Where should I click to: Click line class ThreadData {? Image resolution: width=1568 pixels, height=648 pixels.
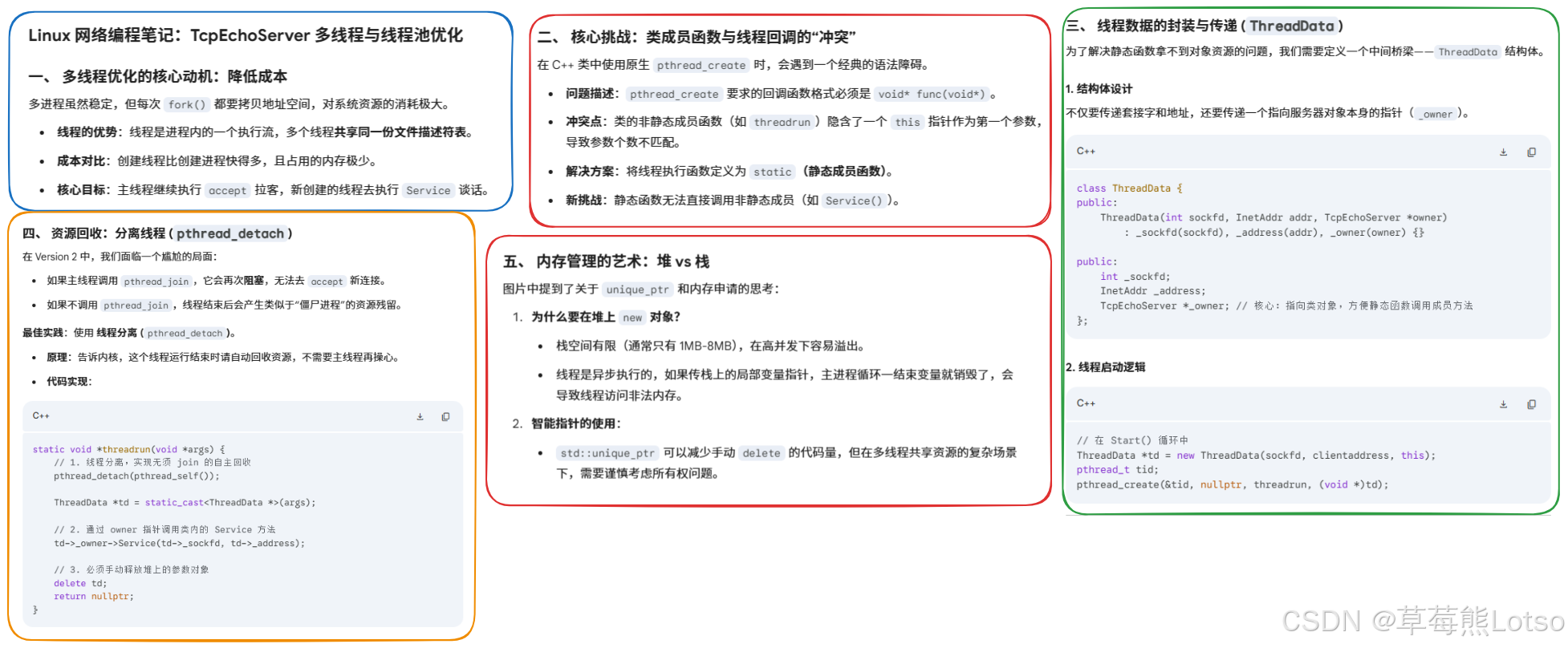[1129, 188]
